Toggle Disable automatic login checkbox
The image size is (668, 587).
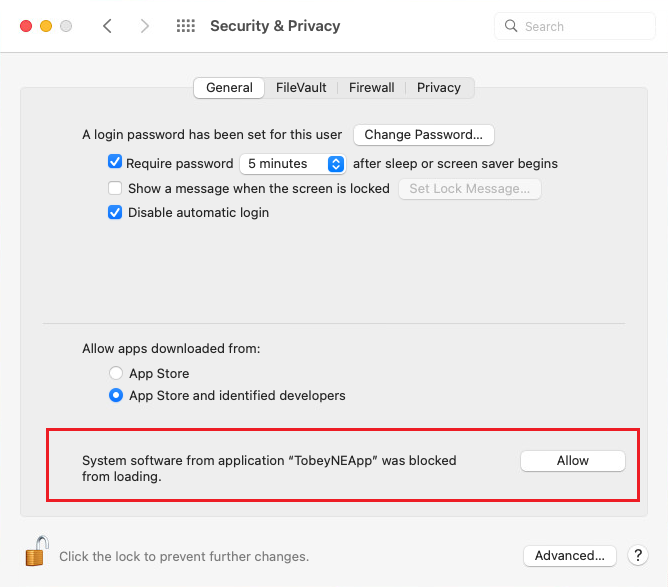point(115,212)
